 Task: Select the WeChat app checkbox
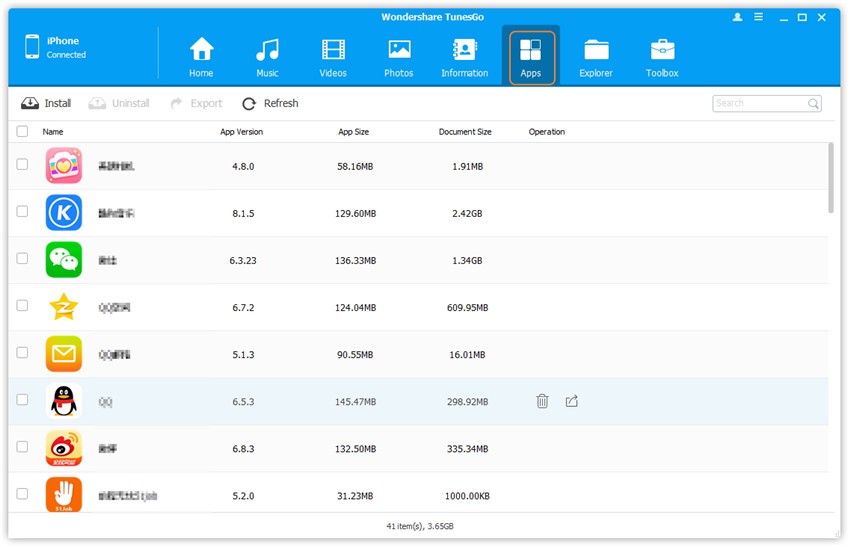pos(22,259)
